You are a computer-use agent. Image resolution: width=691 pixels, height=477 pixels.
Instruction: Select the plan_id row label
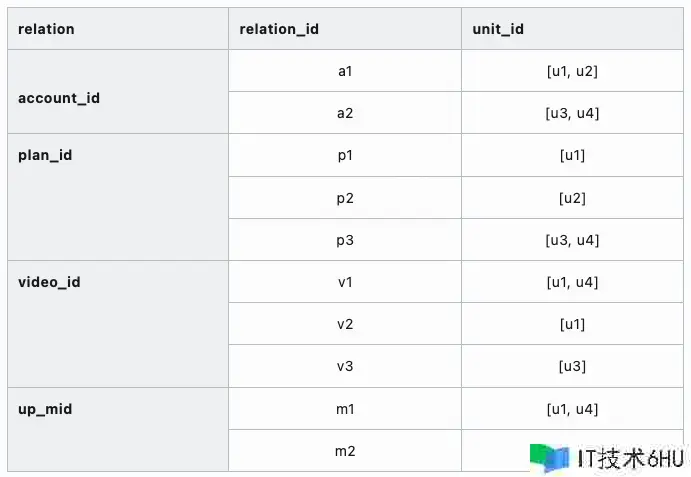click(x=45, y=156)
